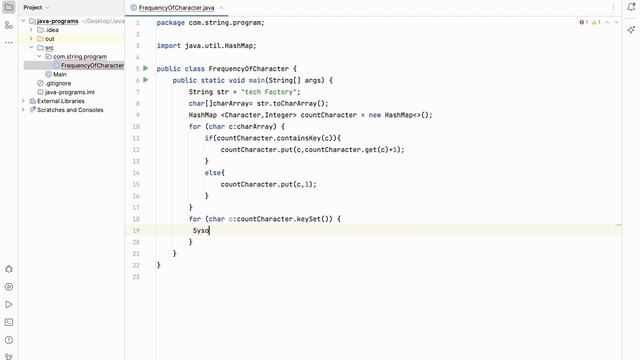Click the error count indicator in editor

[x=584, y=22]
